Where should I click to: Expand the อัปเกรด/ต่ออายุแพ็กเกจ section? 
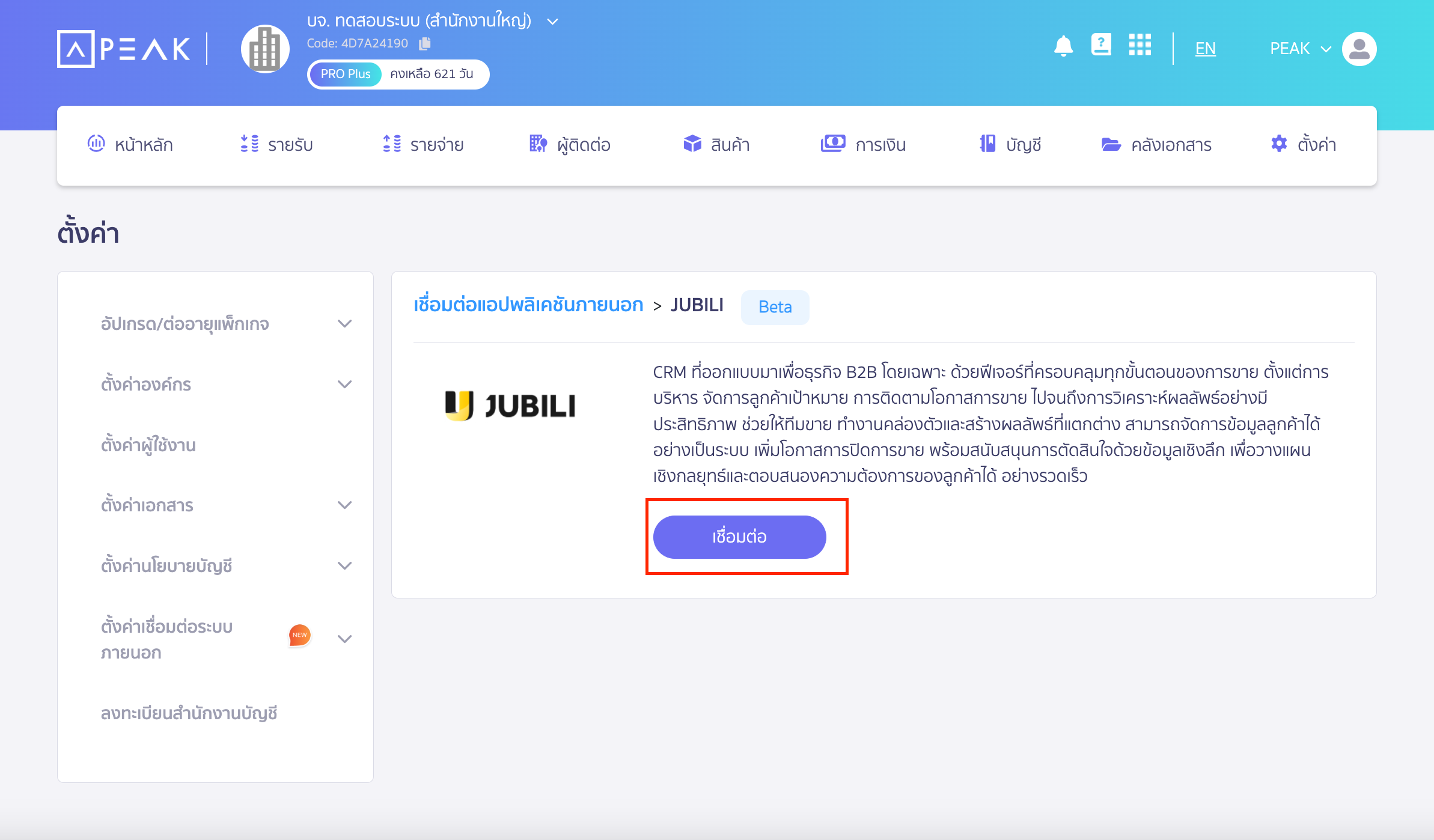point(344,323)
